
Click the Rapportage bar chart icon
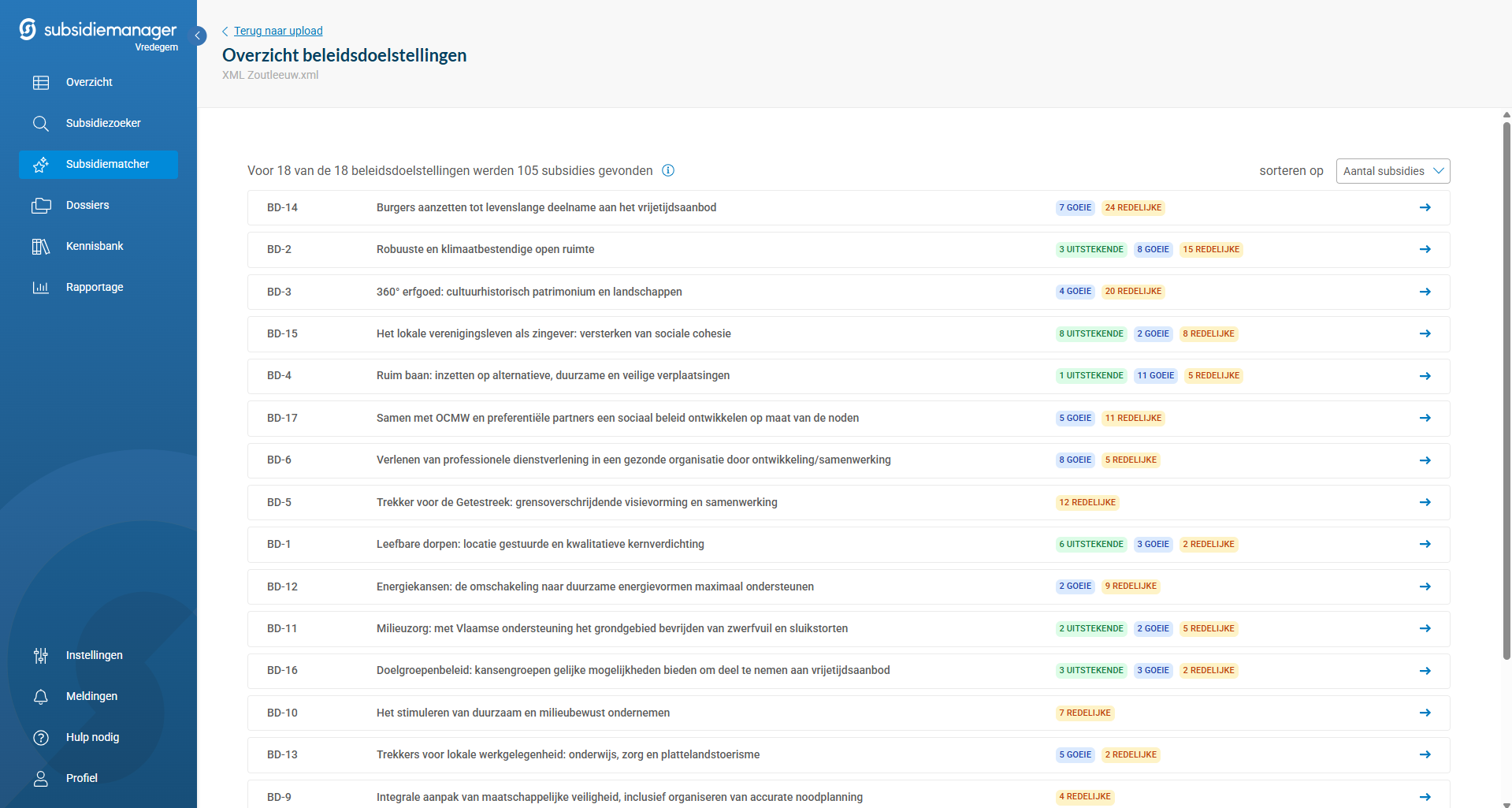(41, 287)
